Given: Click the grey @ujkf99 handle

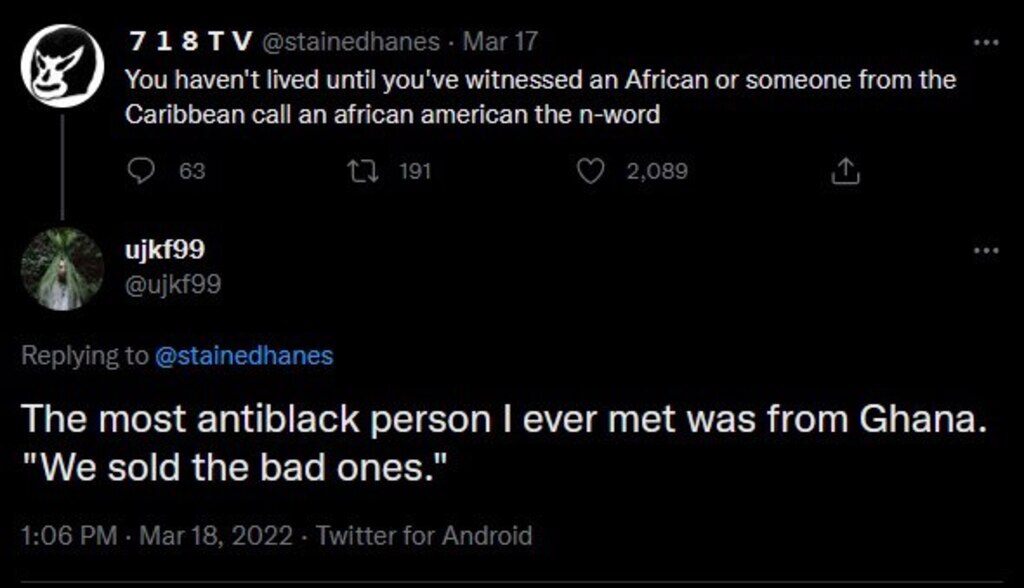Looking at the screenshot, I should tap(173, 286).
